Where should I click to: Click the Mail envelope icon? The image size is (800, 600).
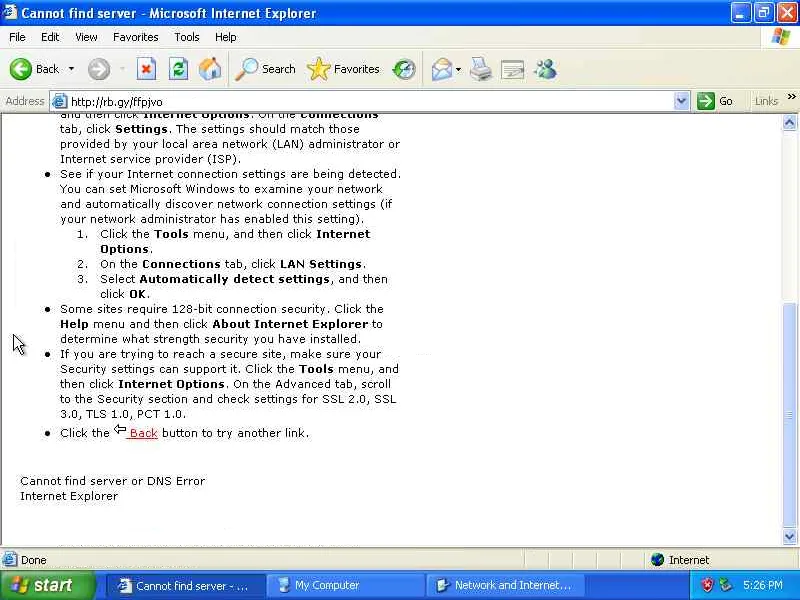[x=442, y=69]
